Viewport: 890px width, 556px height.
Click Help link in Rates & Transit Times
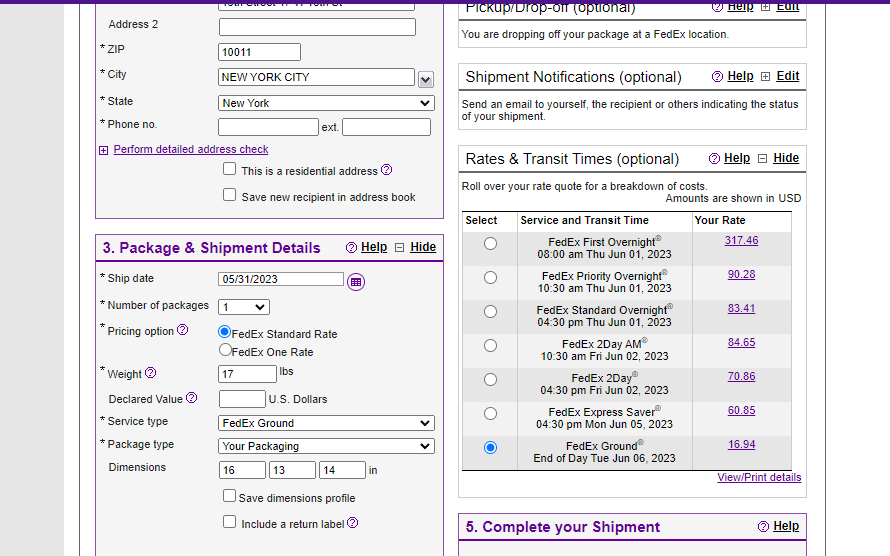pyautogui.click(x=737, y=158)
